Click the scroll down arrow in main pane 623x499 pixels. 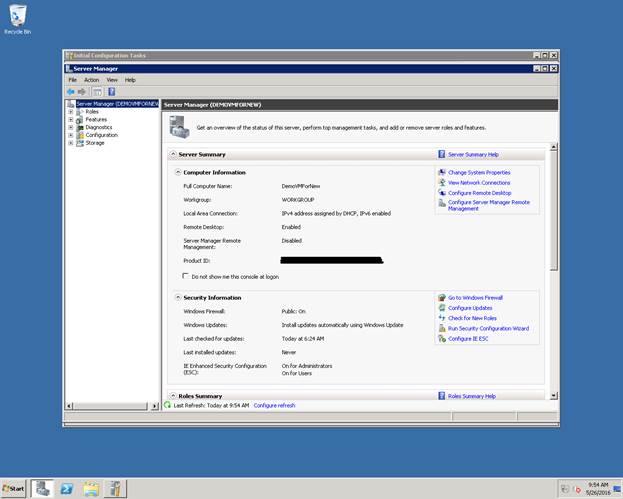tap(554, 396)
